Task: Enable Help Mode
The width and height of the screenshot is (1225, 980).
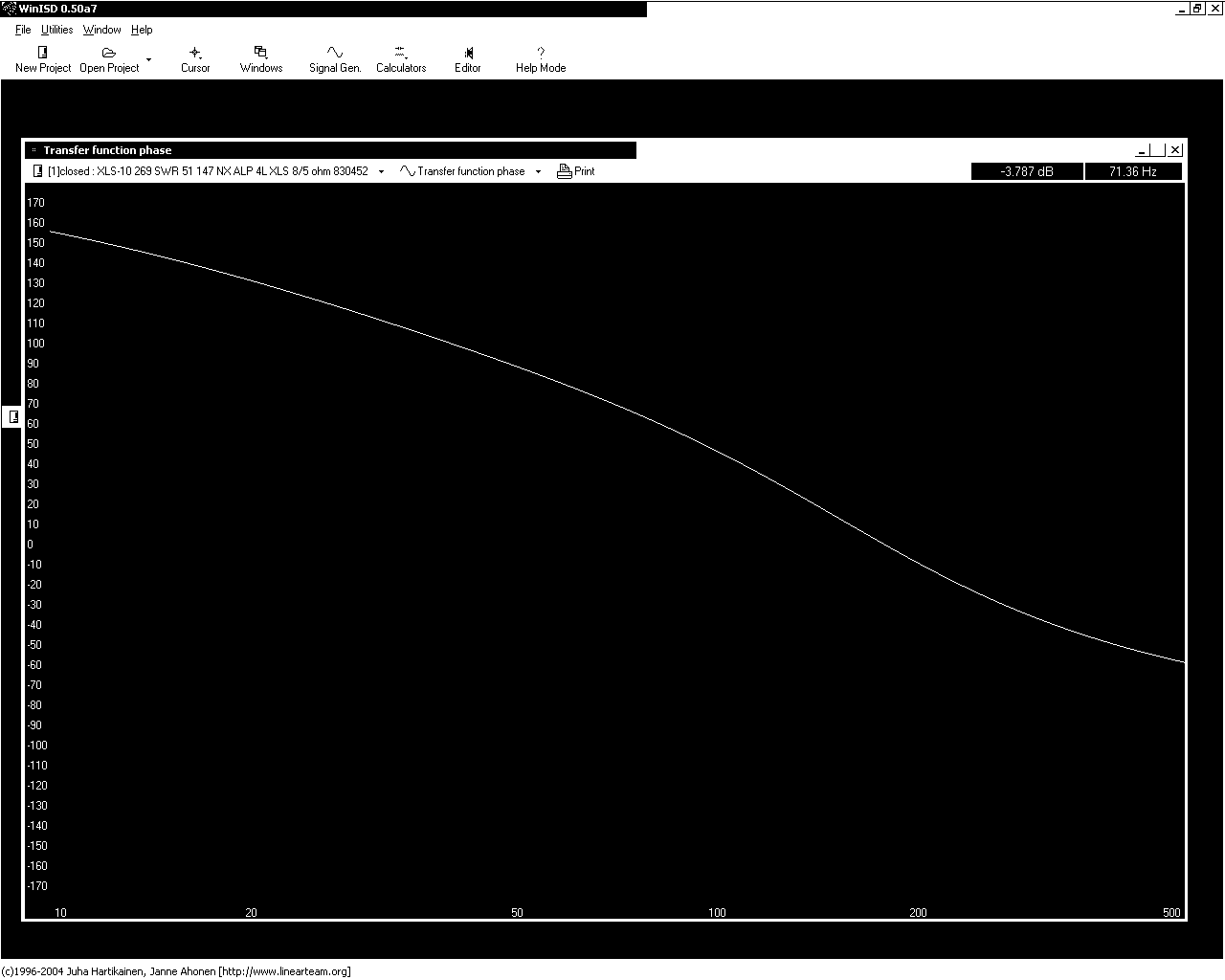Action: click(x=541, y=58)
